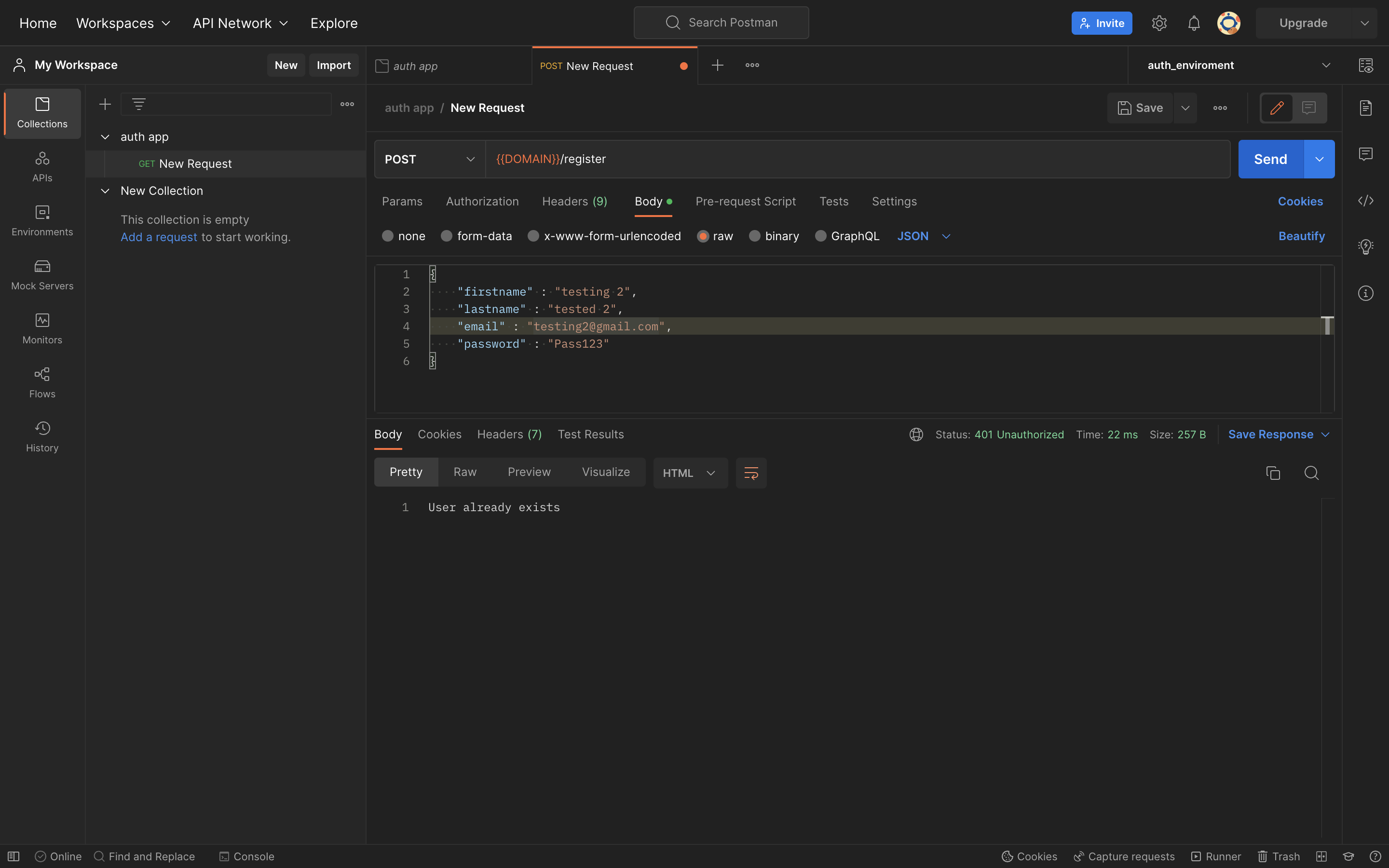Select Mock Servers in the left sidebar
The height and width of the screenshot is (868, 1389).
(x=42, y=274)
